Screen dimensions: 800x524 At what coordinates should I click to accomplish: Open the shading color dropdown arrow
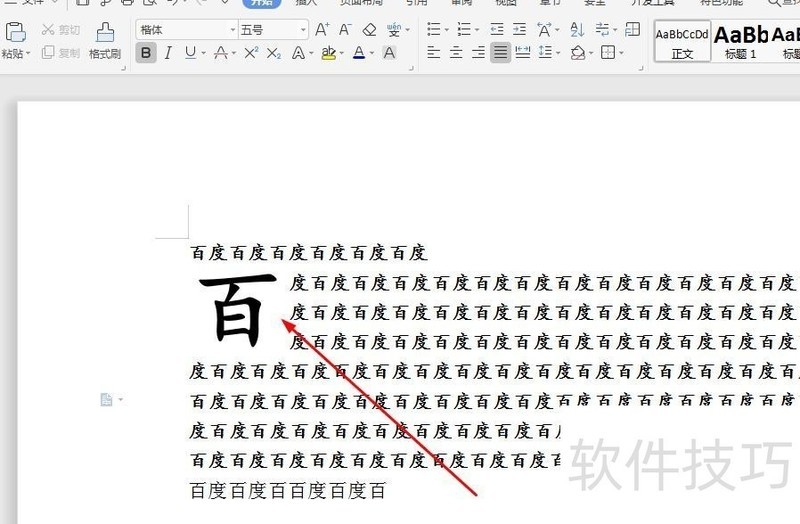click(591, 53)
